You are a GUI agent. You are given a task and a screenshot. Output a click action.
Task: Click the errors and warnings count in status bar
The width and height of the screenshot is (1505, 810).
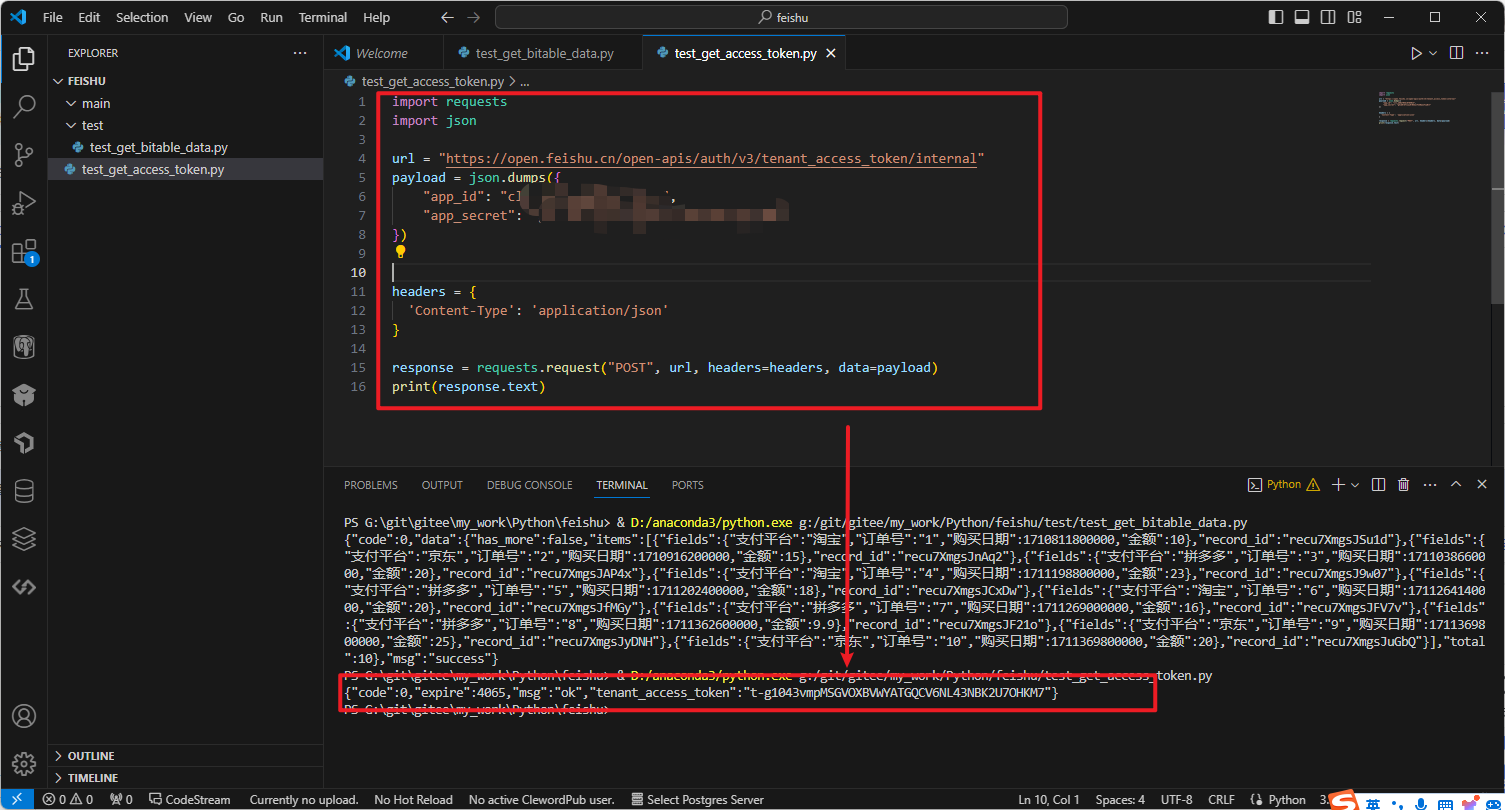[x=68, y=800]
